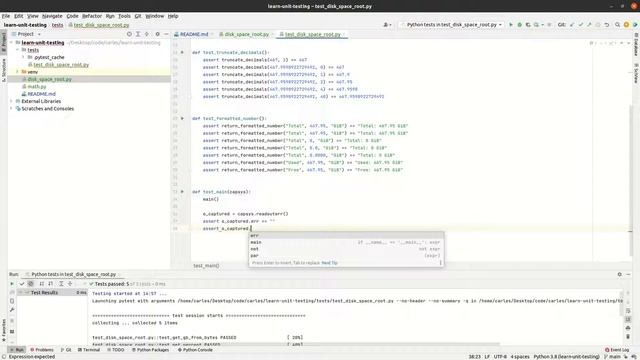Image resolution: width=640 pixels, height=360 pixels.
Task: Click the expand all test results icon
Action: [61, 284]
